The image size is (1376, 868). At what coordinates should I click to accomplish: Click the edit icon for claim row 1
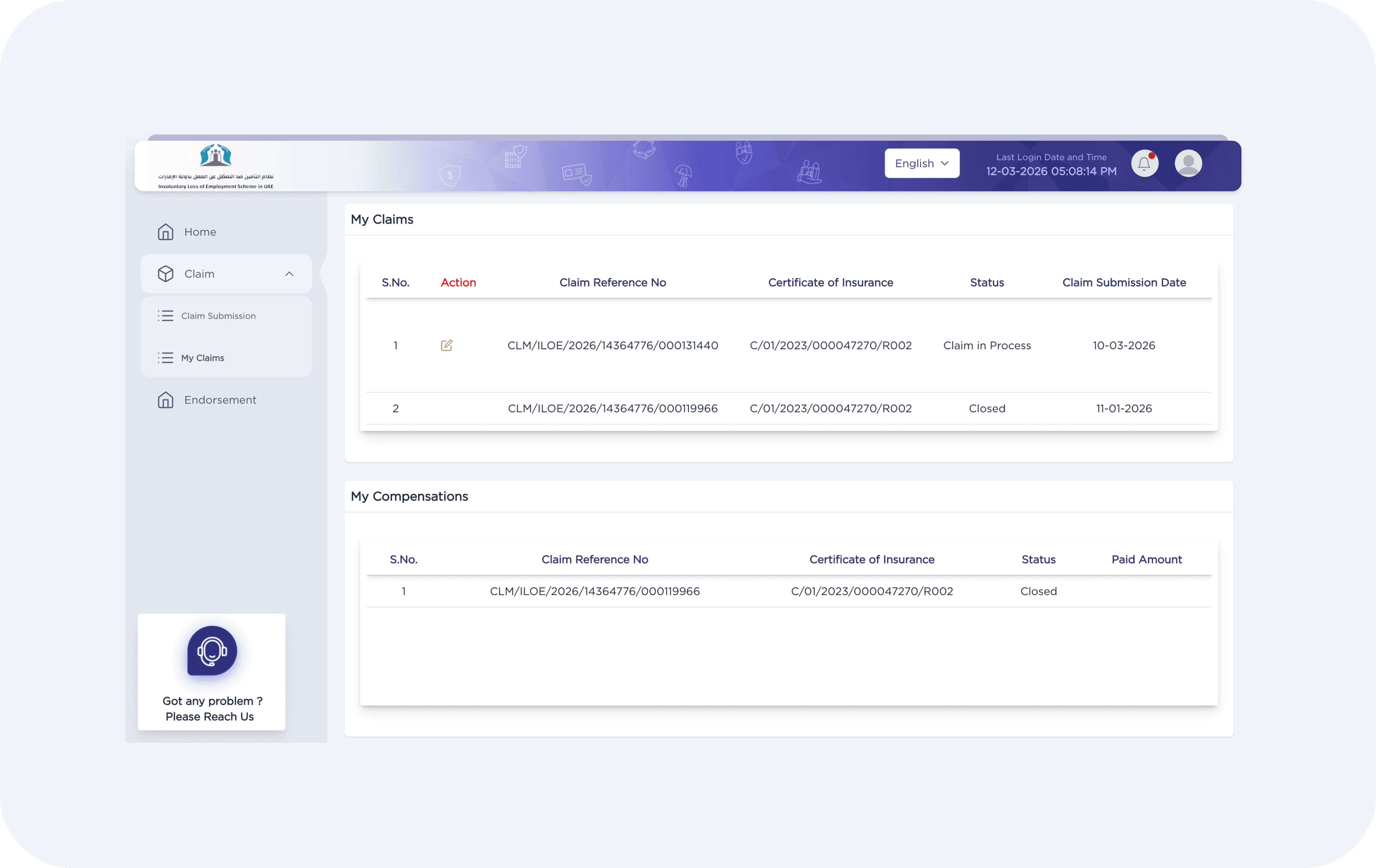point(446,345)
